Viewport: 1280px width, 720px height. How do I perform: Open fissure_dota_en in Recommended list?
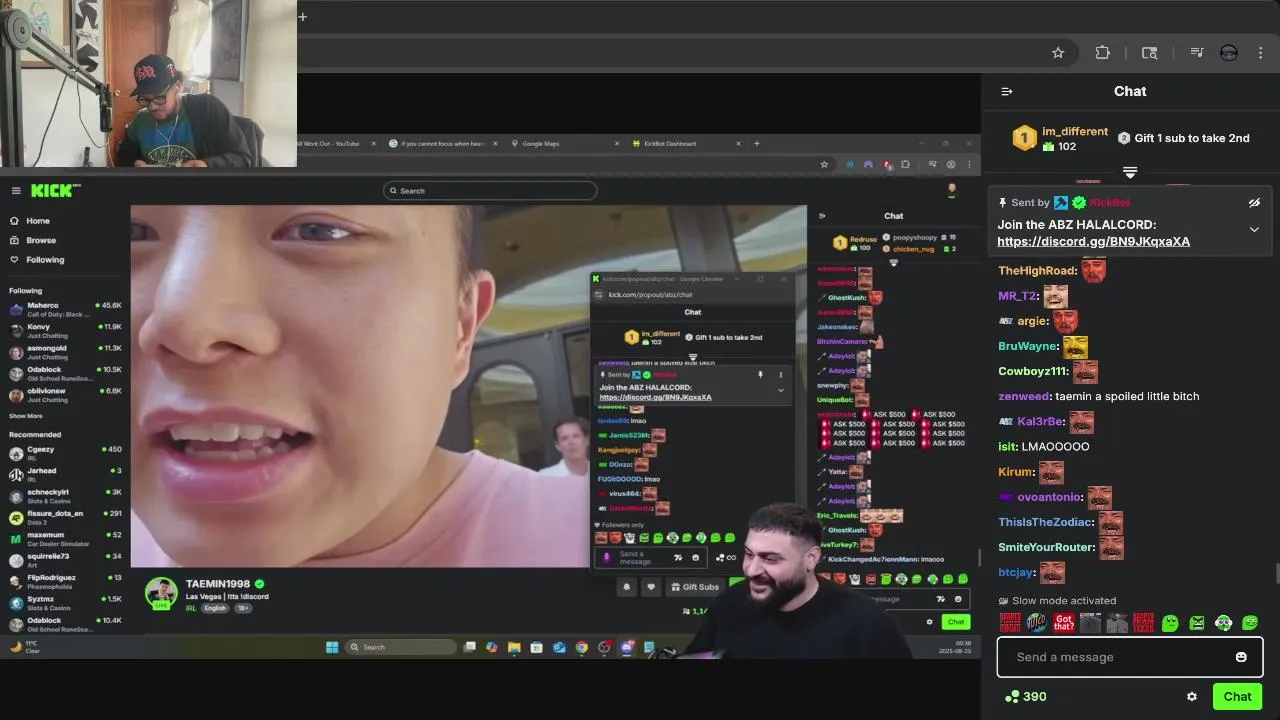66,517
